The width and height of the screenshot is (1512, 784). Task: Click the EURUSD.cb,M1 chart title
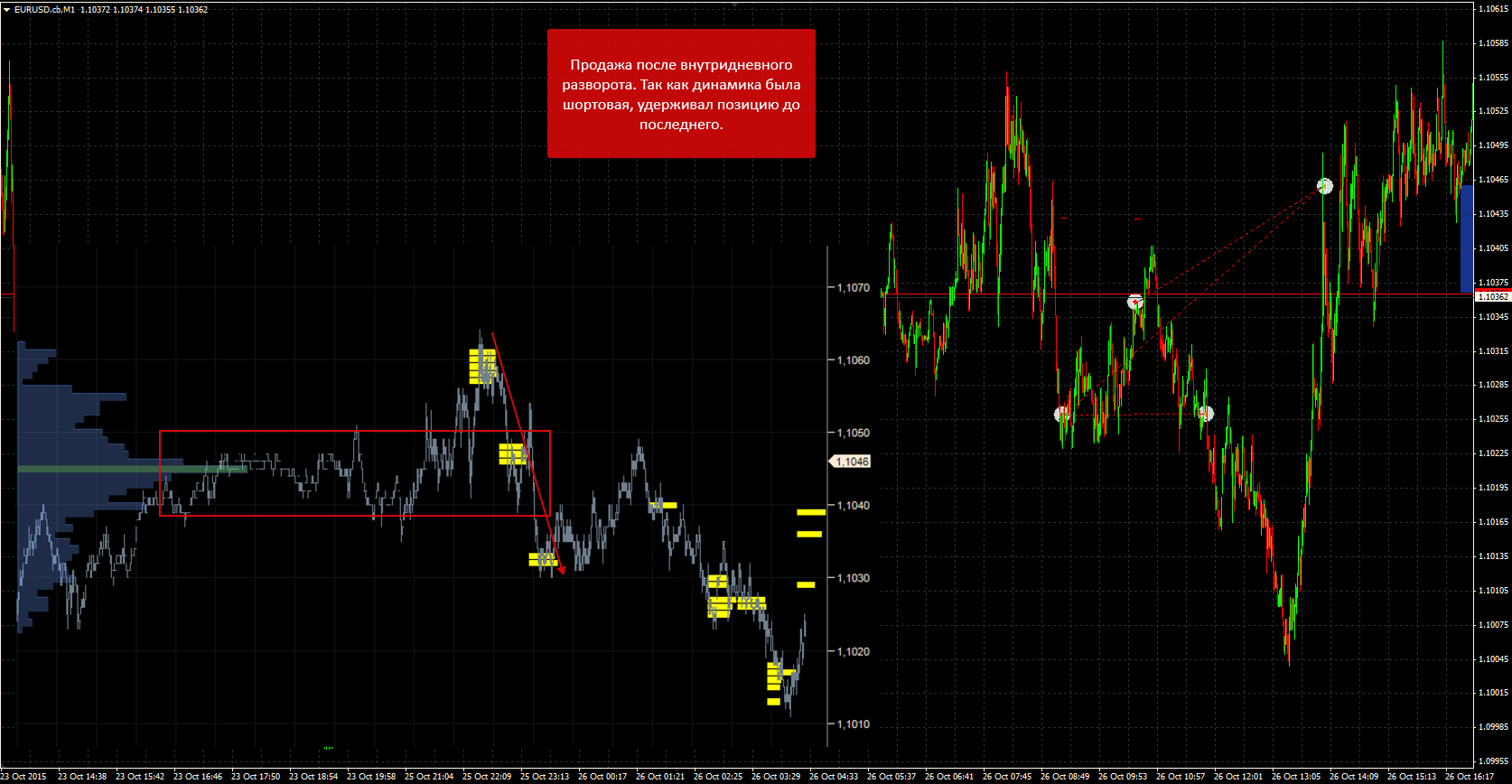click(x=45, y=9)
